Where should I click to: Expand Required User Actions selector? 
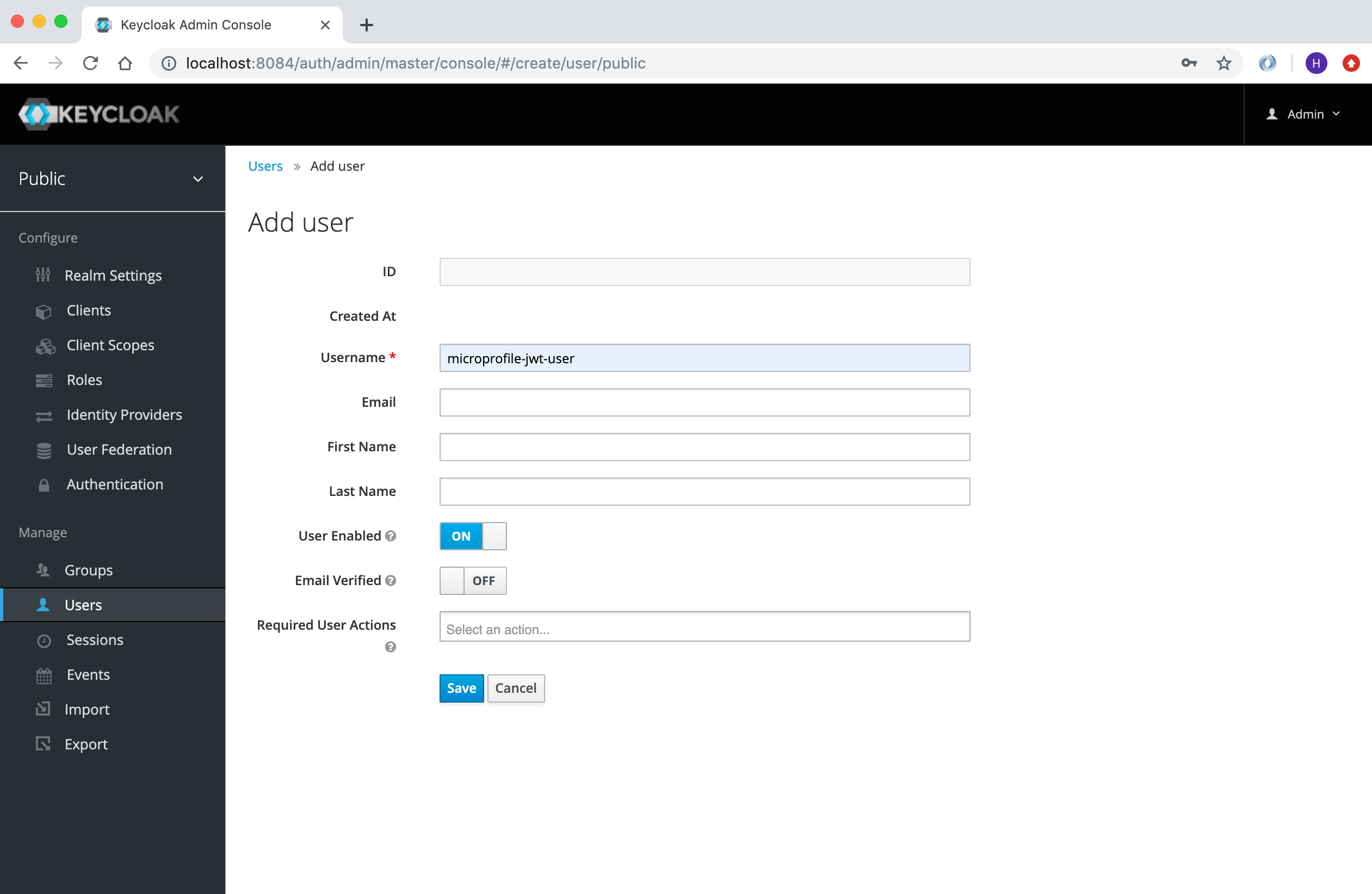(705, 629)
